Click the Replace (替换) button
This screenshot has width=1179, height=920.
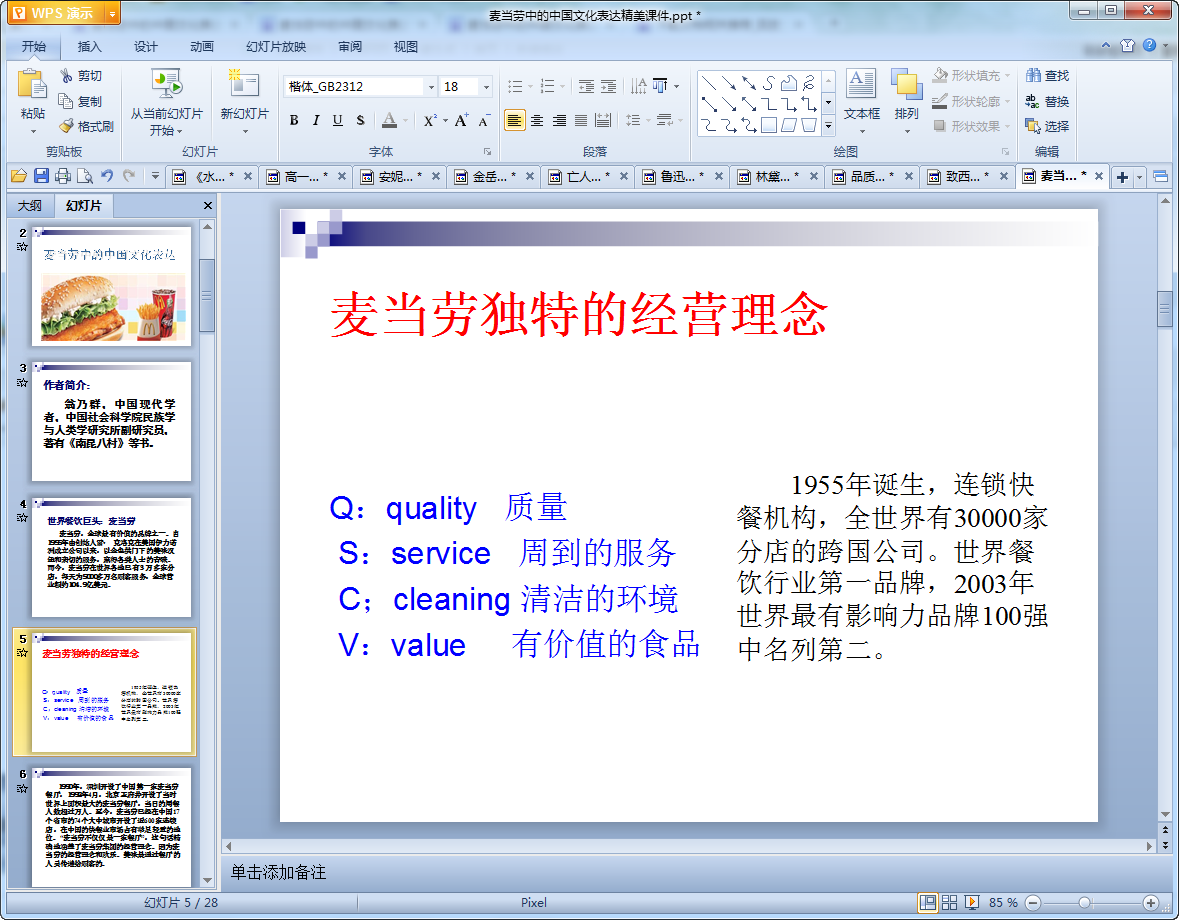(x=1047, y=101)
